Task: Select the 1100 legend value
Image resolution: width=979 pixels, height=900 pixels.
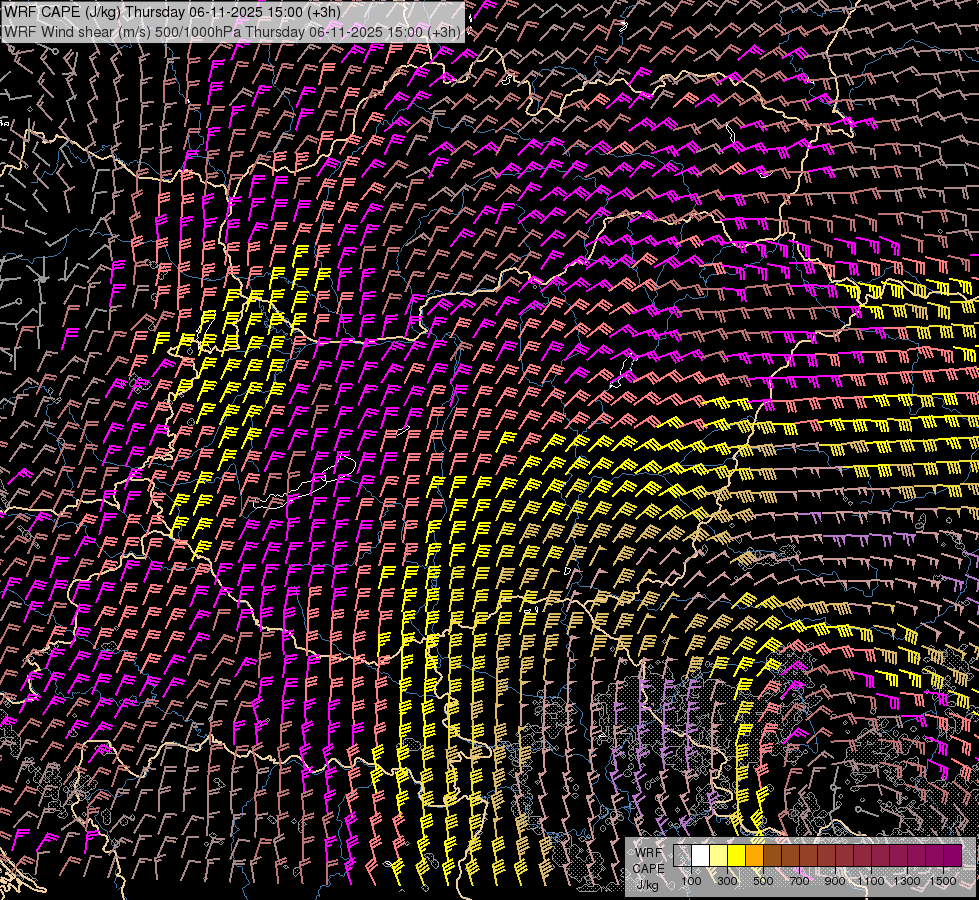Action: pos(871,881)
